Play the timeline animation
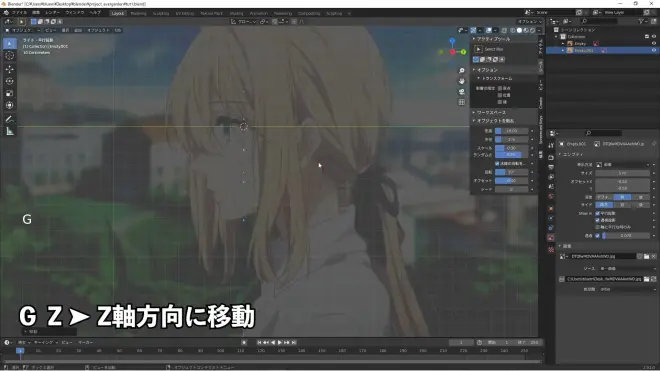This screenshot has height=371, width=660. point(280,342)
